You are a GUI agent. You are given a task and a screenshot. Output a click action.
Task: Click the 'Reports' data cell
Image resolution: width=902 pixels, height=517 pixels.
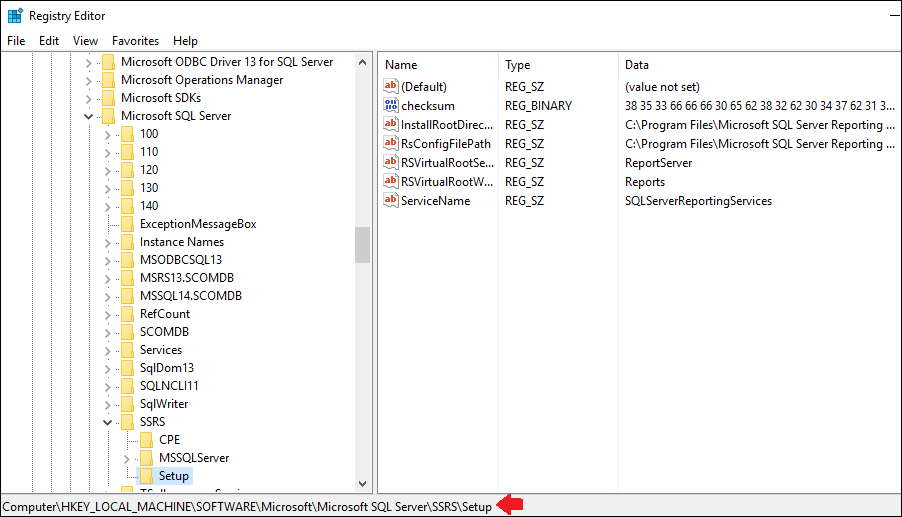645,182
